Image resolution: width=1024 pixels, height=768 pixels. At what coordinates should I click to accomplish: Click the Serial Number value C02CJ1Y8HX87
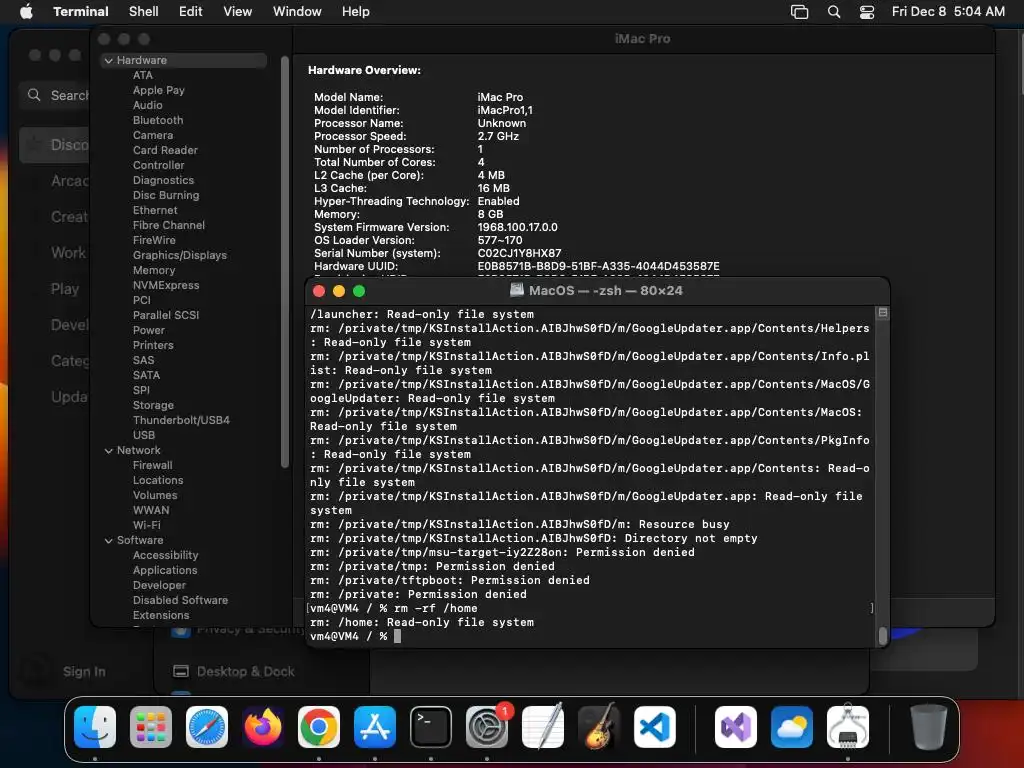click(519, 253)
